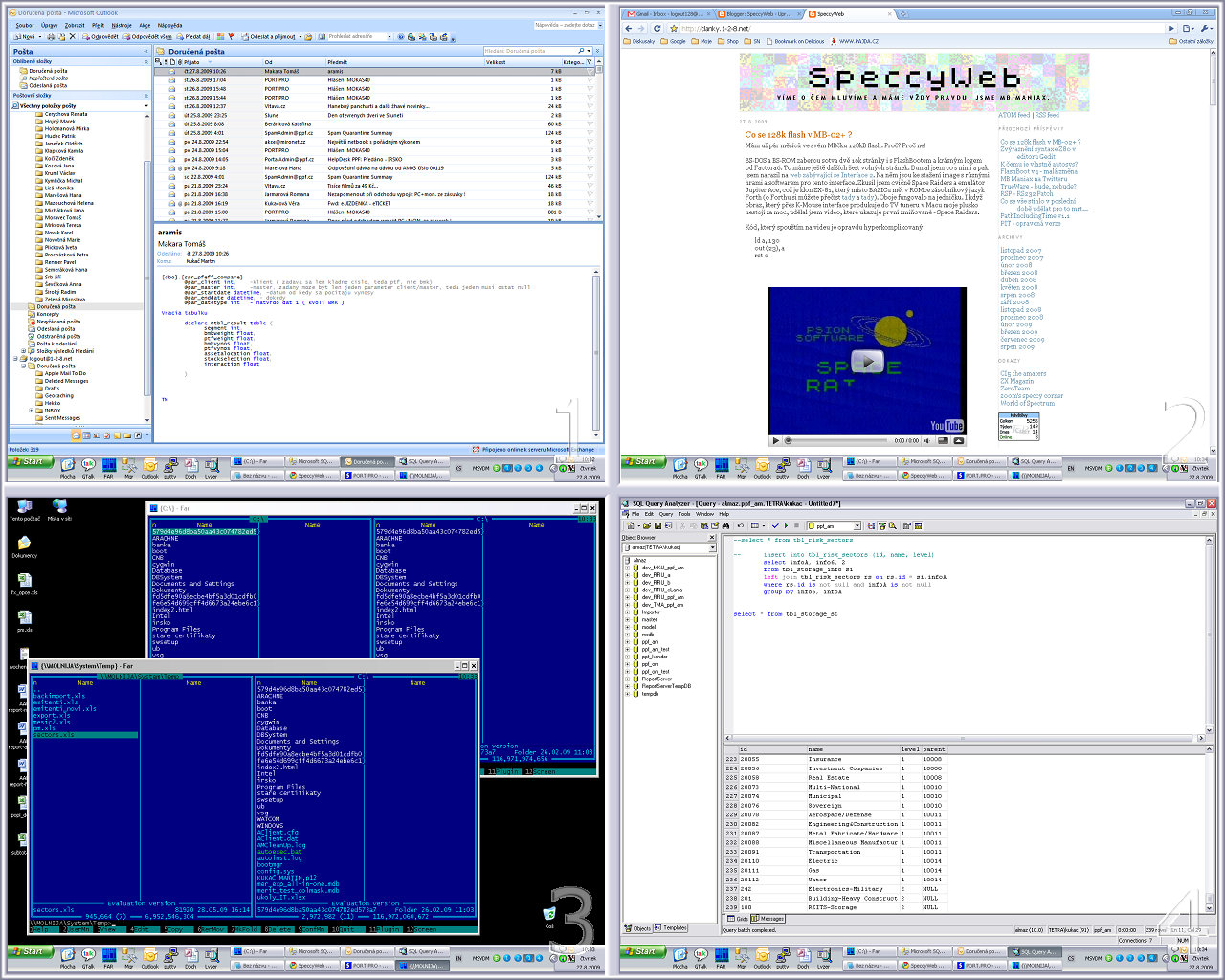The image size is (1225, 980).
Task: Open the Všechny položky pošty dropdown
Action: pos(146,106)
